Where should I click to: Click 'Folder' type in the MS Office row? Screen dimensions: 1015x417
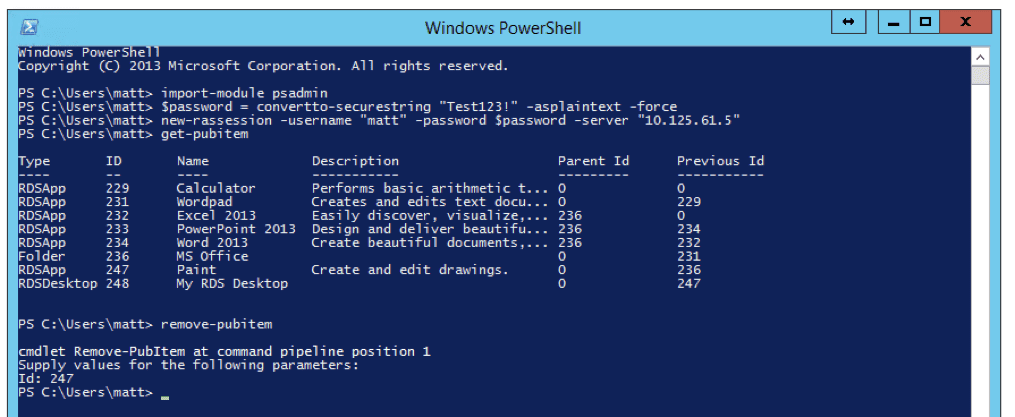point(42,256)
